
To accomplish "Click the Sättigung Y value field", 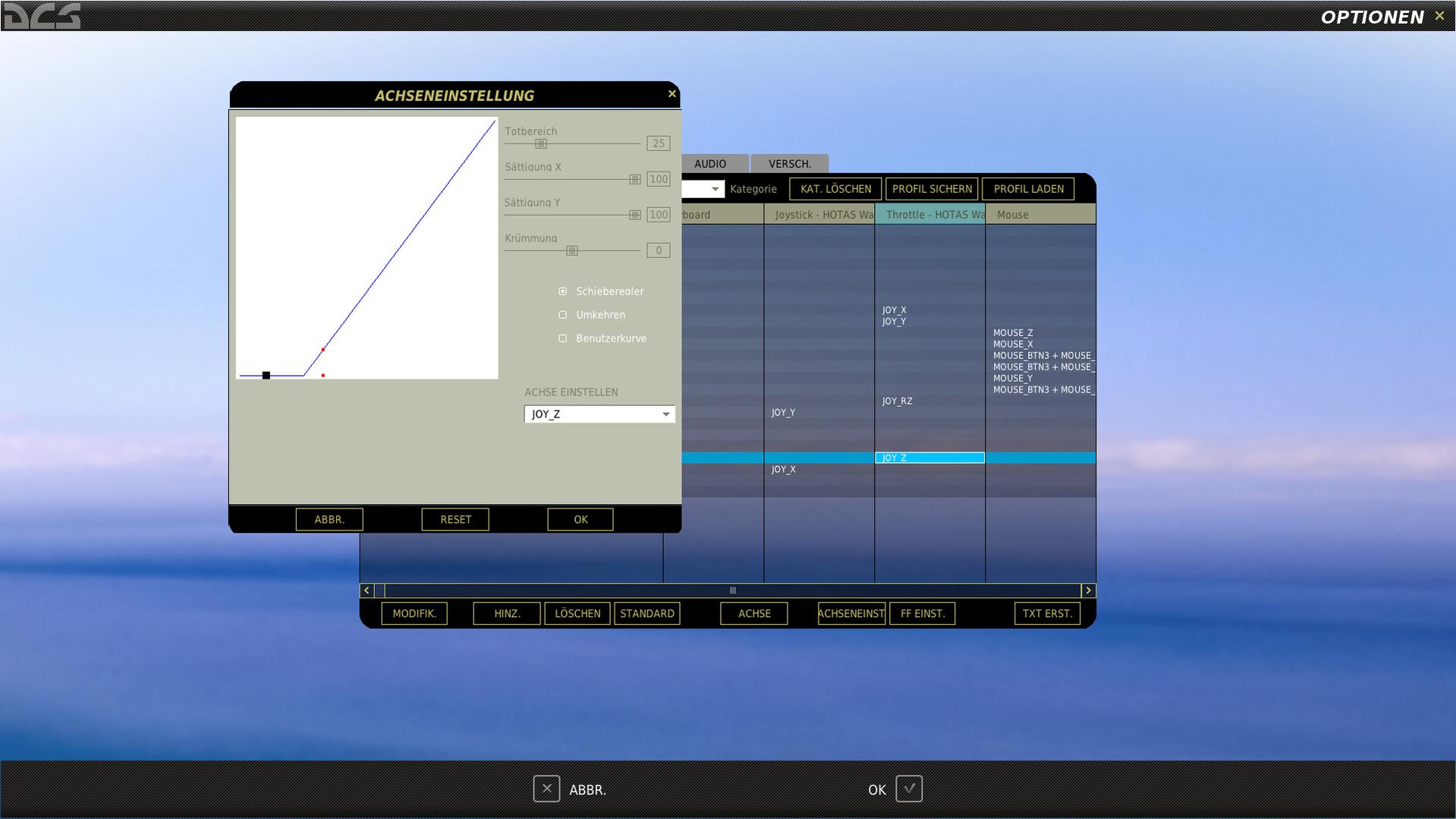I will 659,215.
